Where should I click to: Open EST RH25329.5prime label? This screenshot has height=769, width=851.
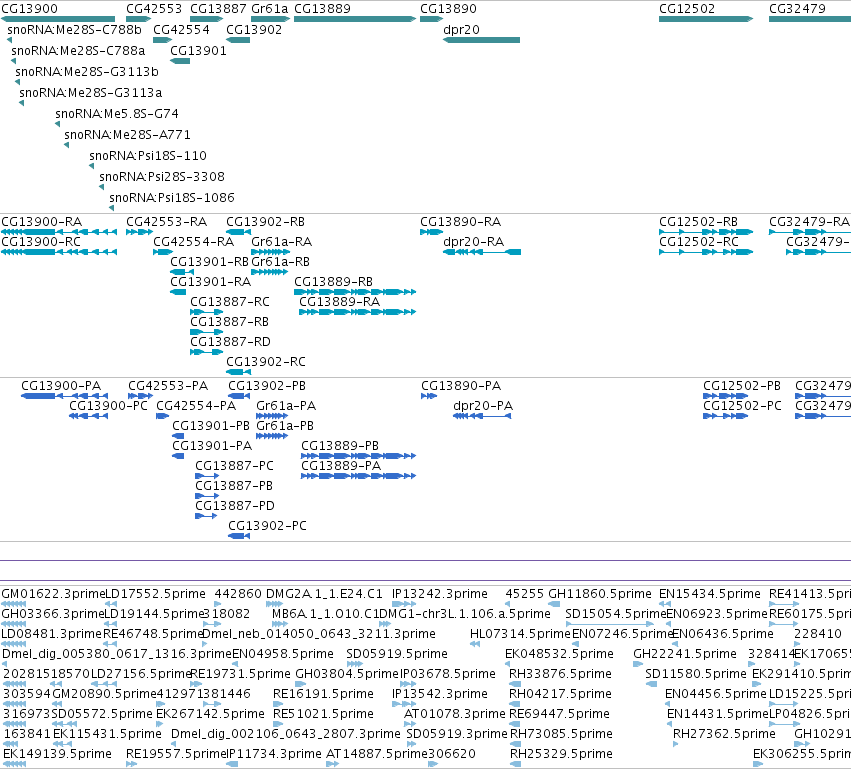[561, 754]
